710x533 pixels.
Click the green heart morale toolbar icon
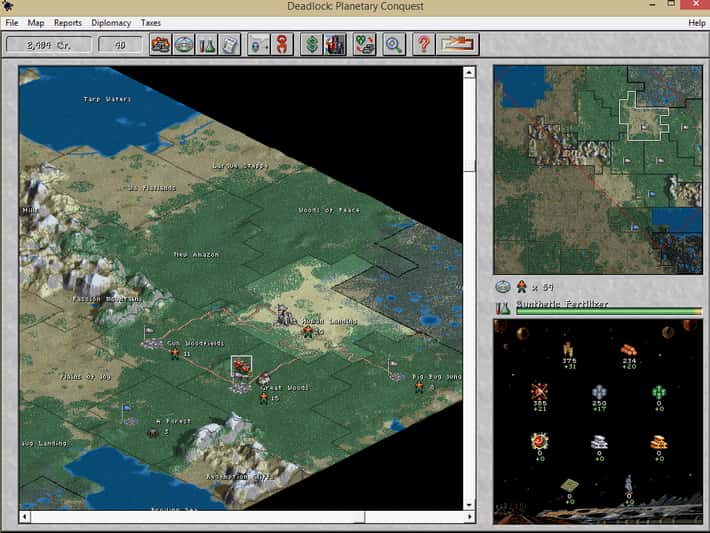pos(365,44)
